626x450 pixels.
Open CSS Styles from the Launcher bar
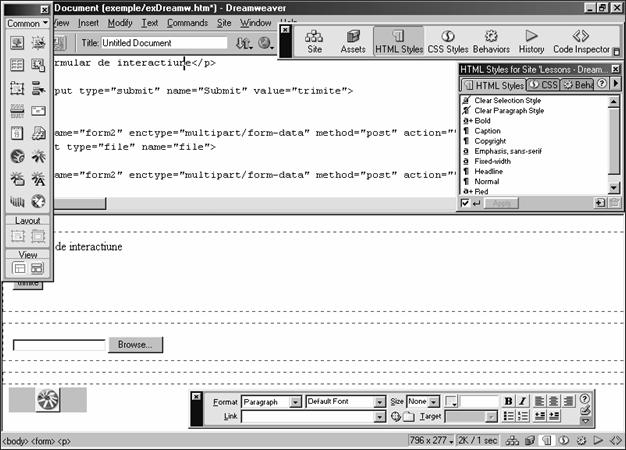tap(448, 42)
